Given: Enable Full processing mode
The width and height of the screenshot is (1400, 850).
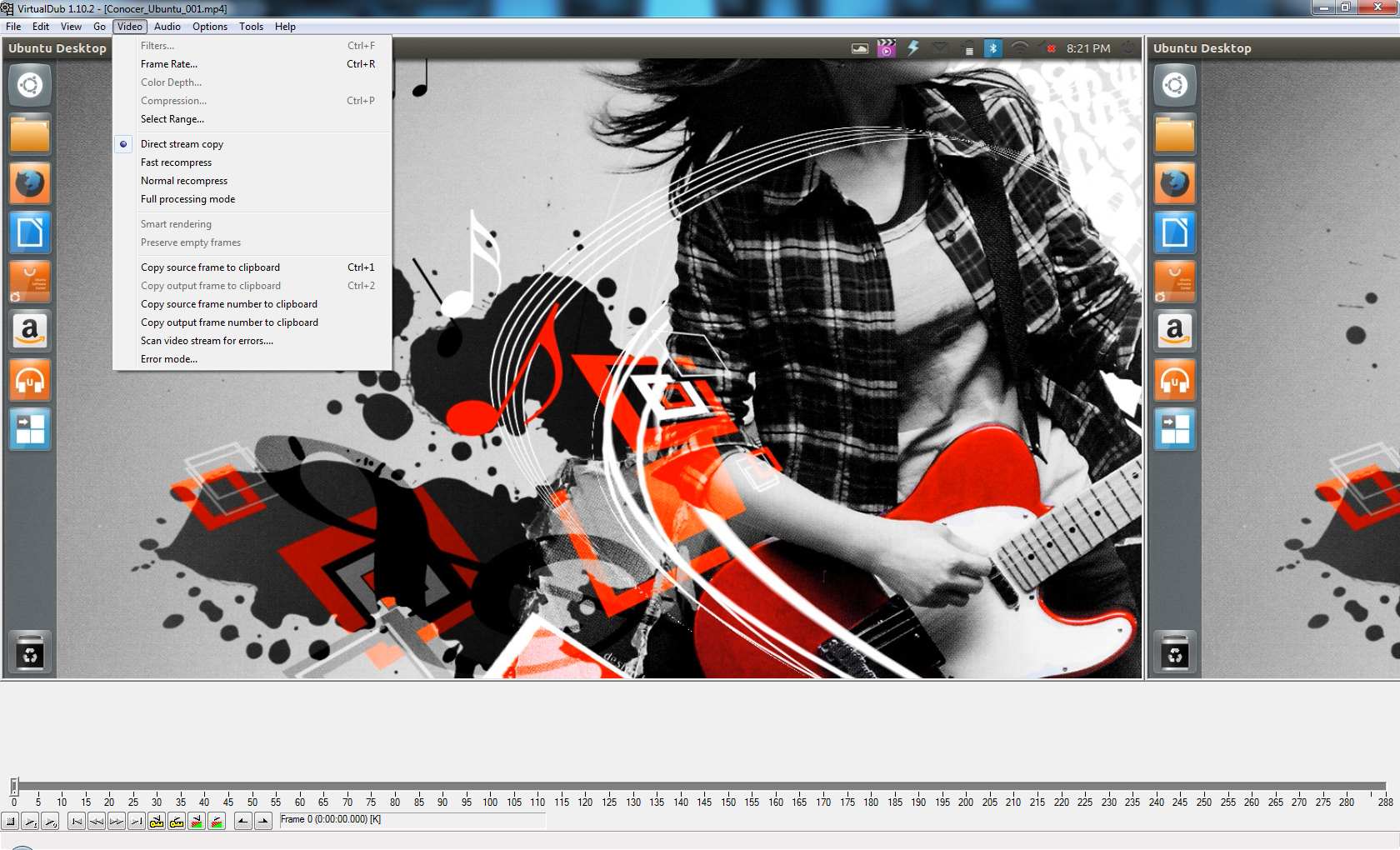Looking at the screenshot, I should tap(252, 199).
